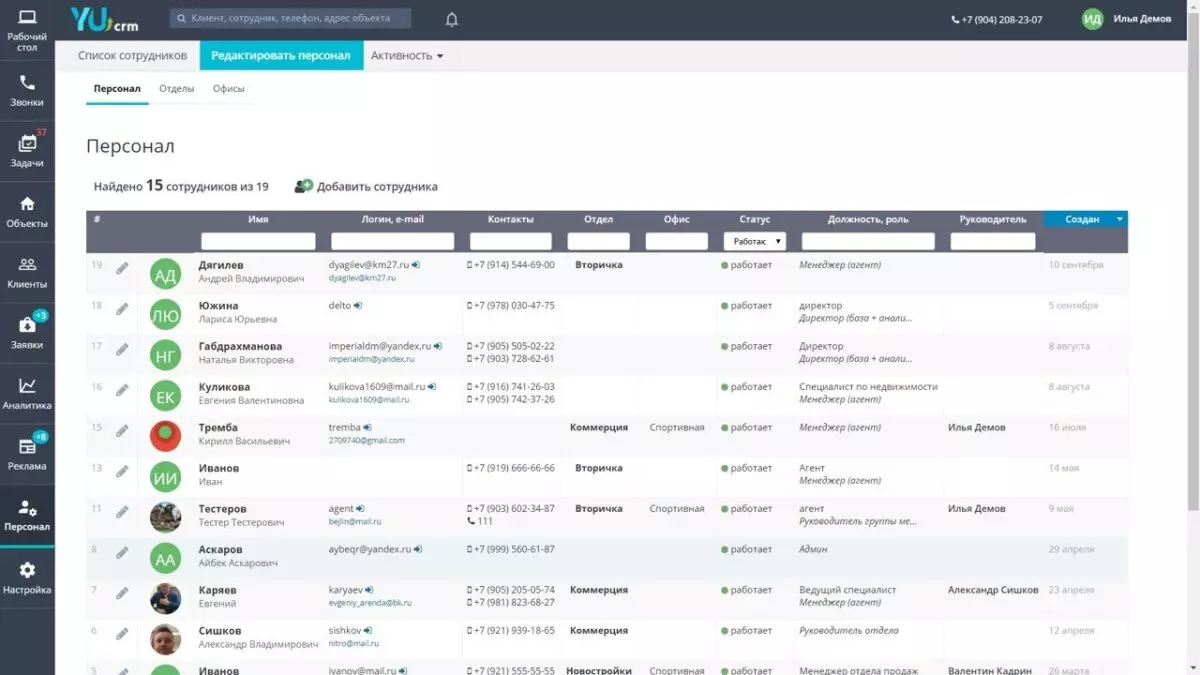Switch to the Отделы sub-tab
This screenshot has width=1200, height=675.
pos(177,89)
